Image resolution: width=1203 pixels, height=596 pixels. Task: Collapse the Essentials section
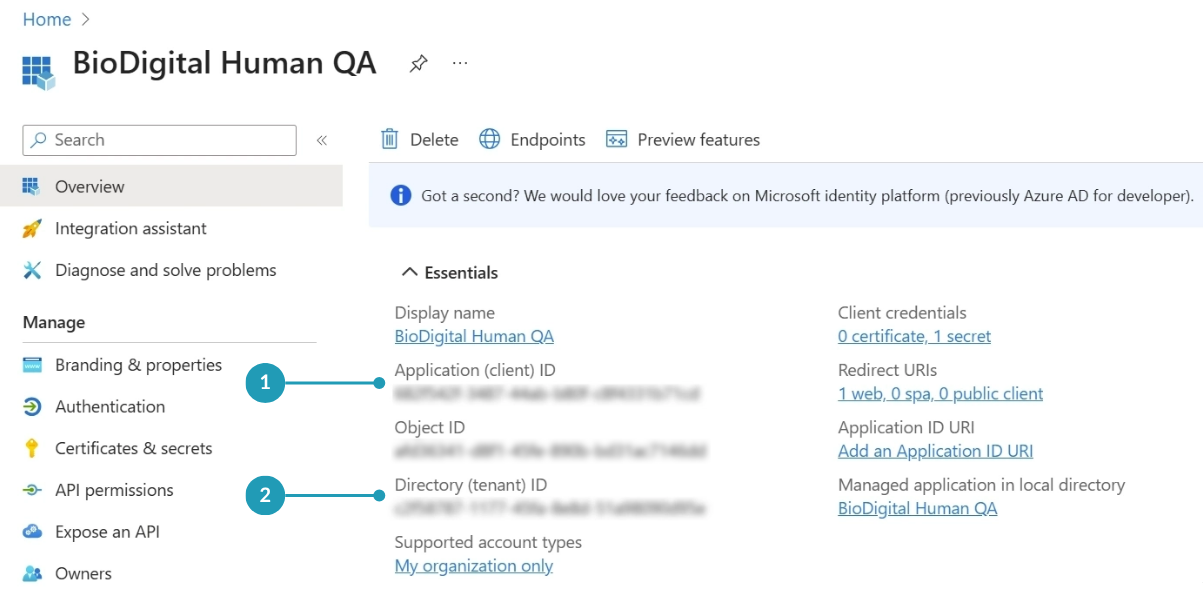[449, 272]
